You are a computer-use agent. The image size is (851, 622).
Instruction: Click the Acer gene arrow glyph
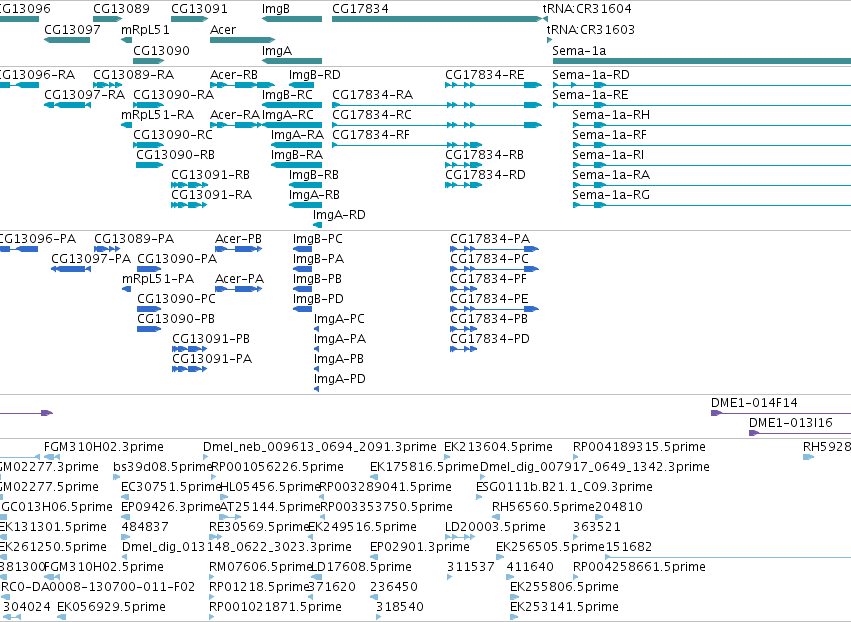(x=242, y=40)
